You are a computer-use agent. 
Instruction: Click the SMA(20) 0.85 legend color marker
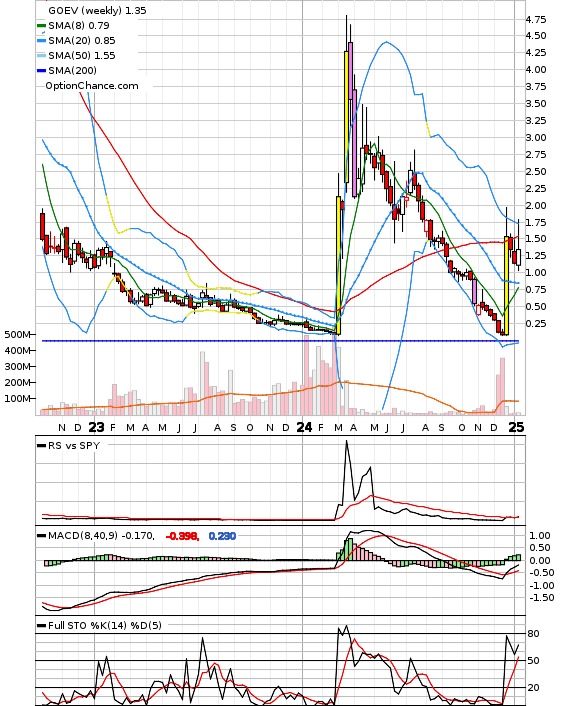pos(41,41)
